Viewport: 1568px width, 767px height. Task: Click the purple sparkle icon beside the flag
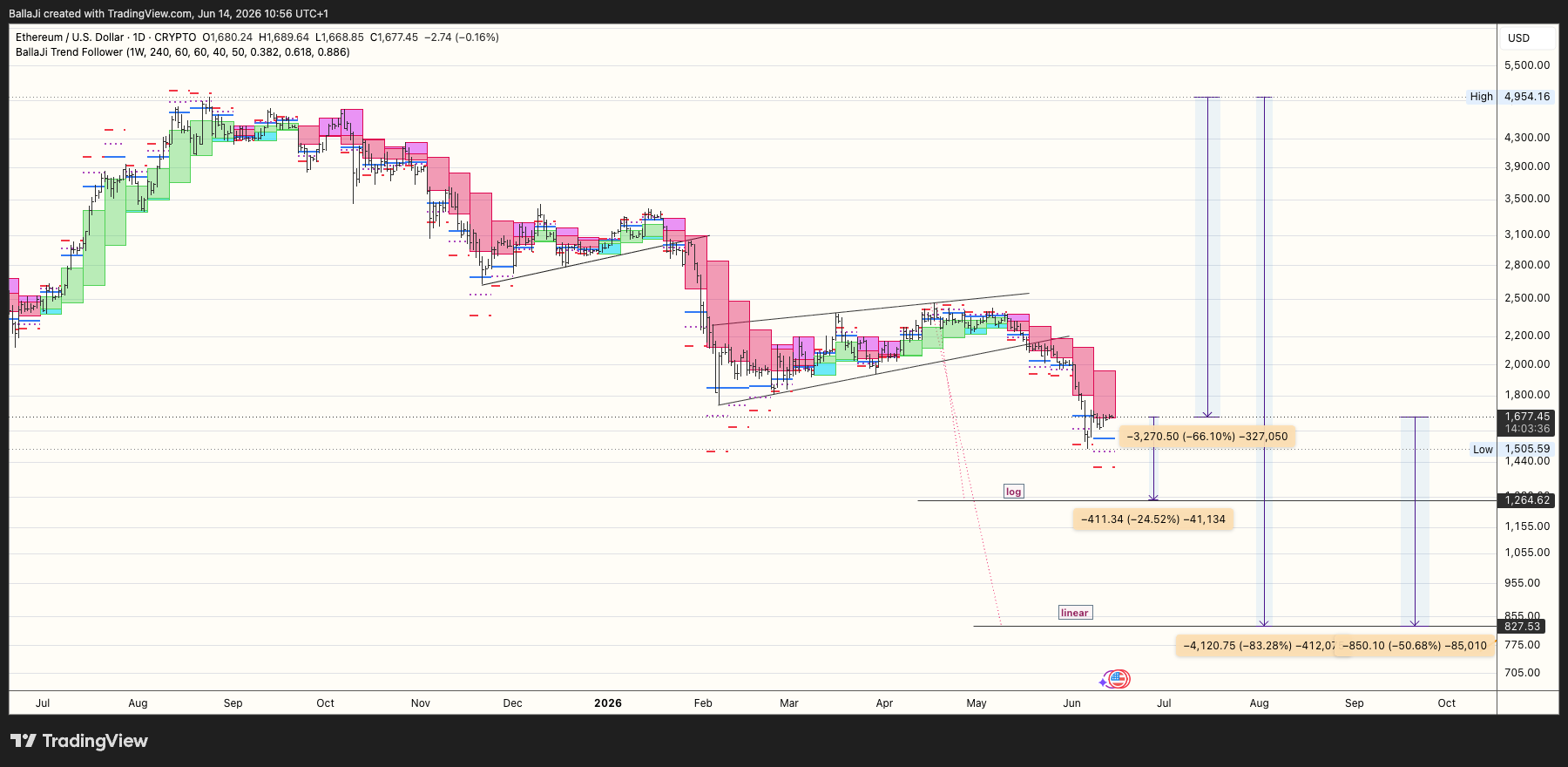(x=1104, y=682)
